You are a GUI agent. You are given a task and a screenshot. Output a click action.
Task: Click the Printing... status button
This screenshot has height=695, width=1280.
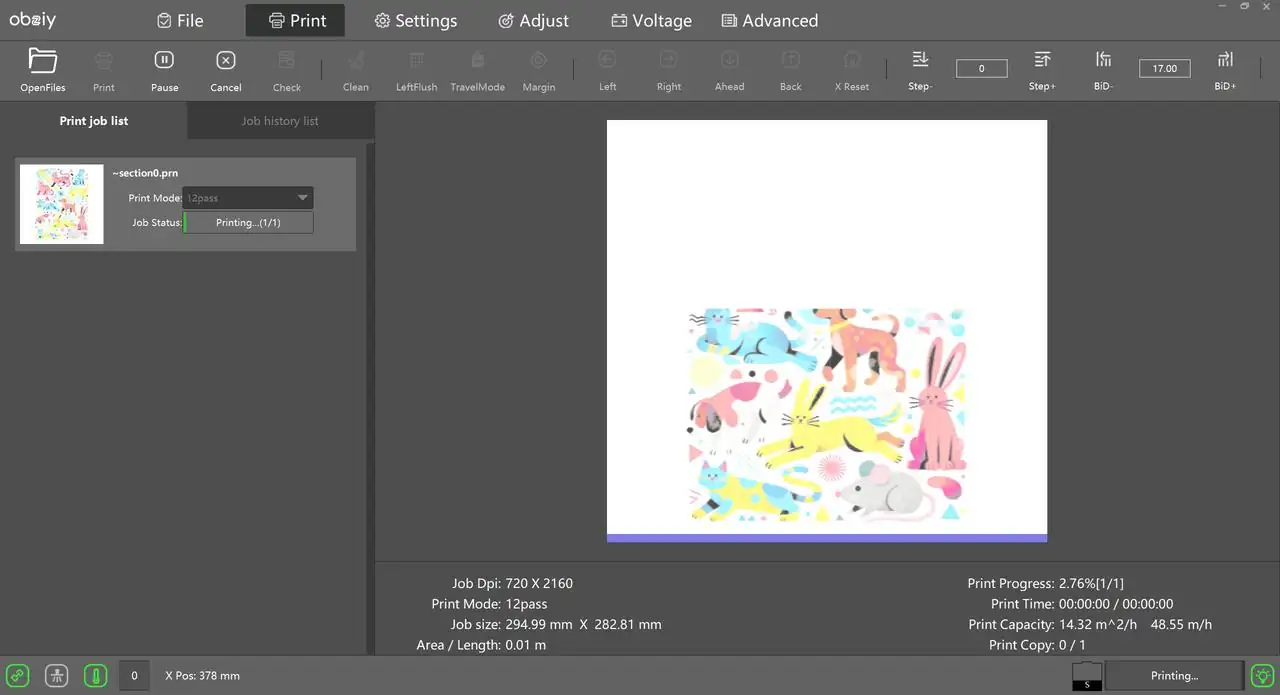(x=1174, y=676)
